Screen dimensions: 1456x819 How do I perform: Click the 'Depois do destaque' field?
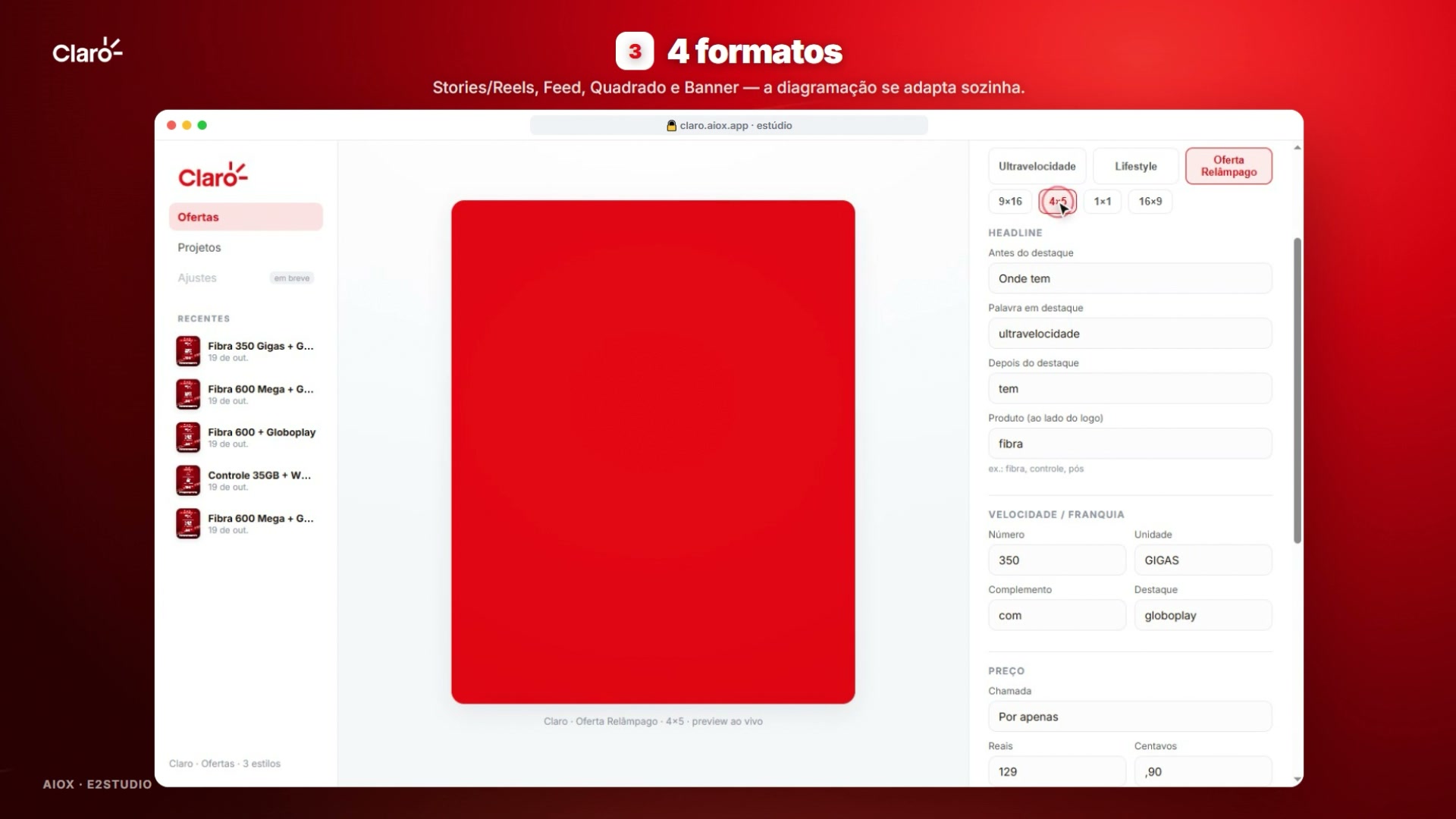[x=1130, y=388]
